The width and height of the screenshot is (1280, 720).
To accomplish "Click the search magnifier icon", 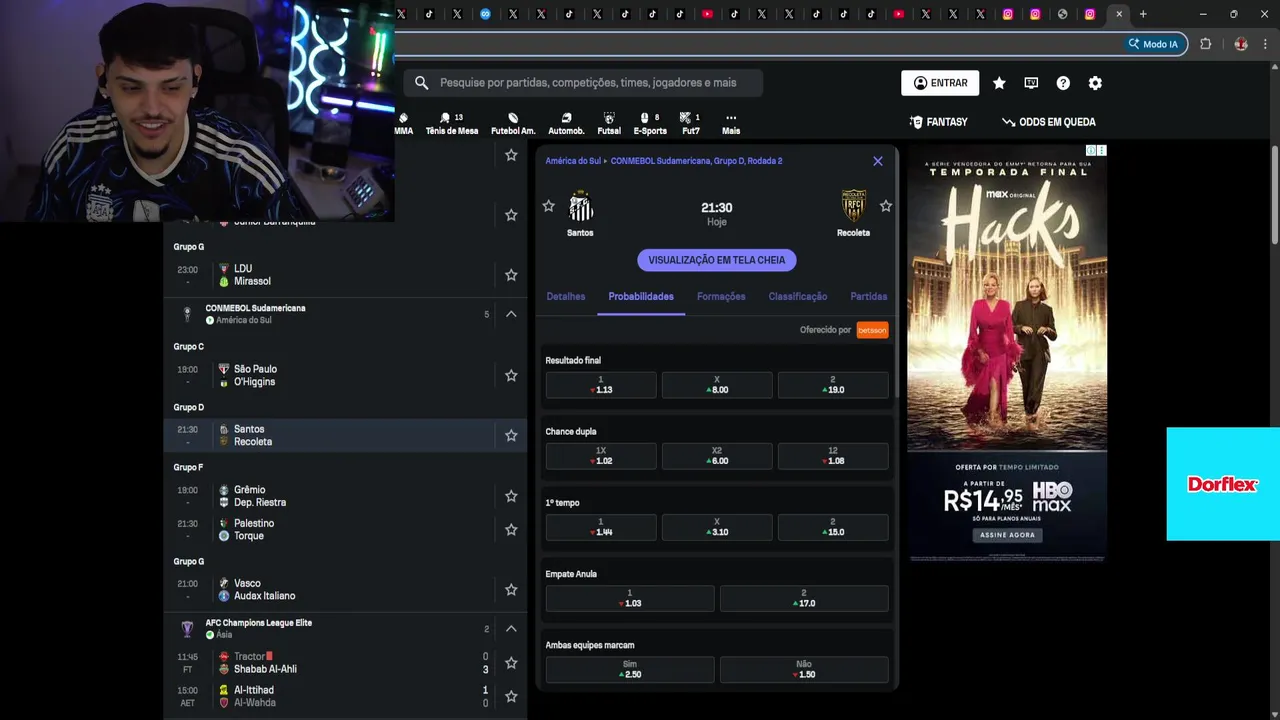I will click(x=421, y=83).
